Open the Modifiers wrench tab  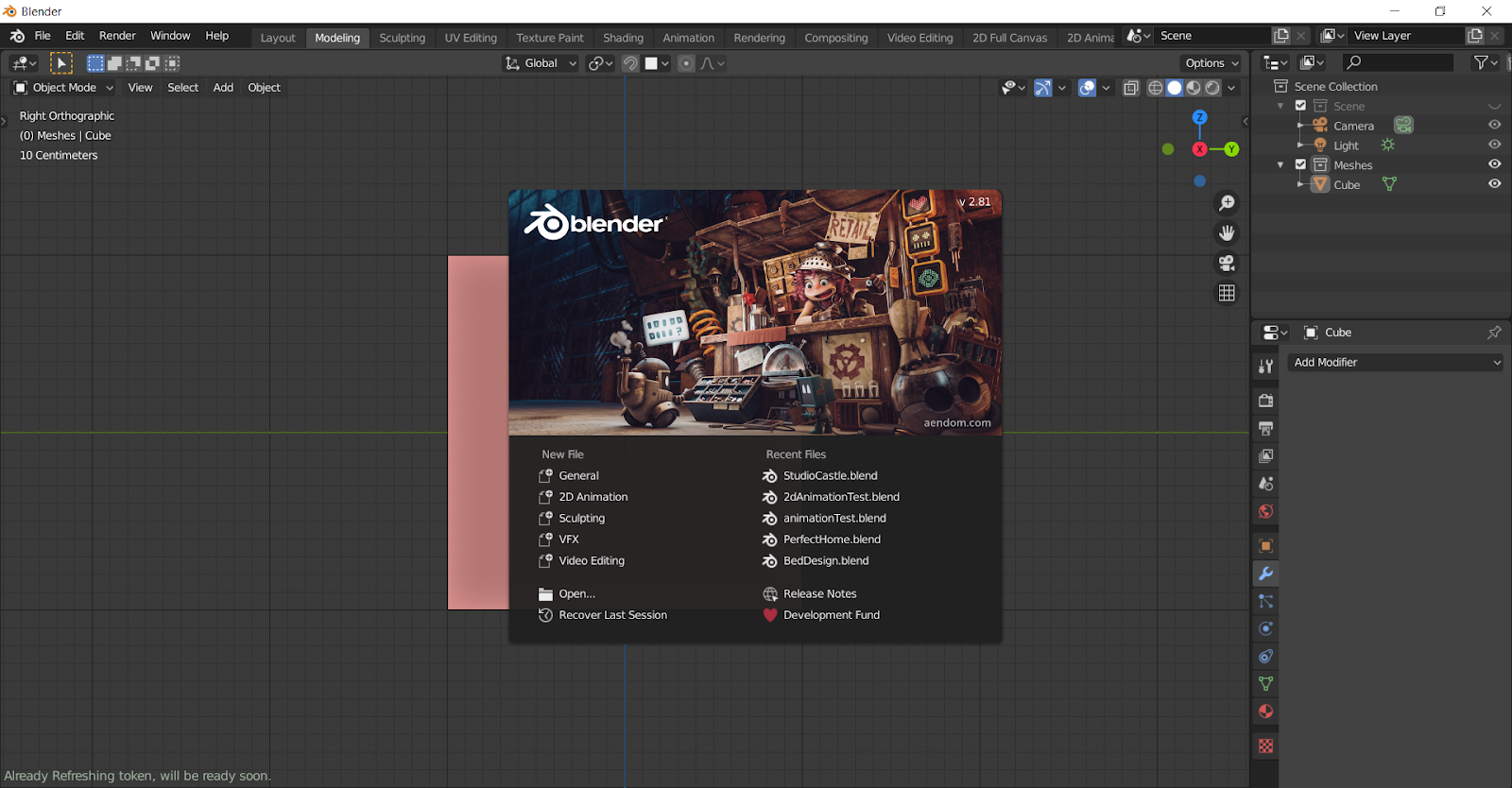[1265, 574]
